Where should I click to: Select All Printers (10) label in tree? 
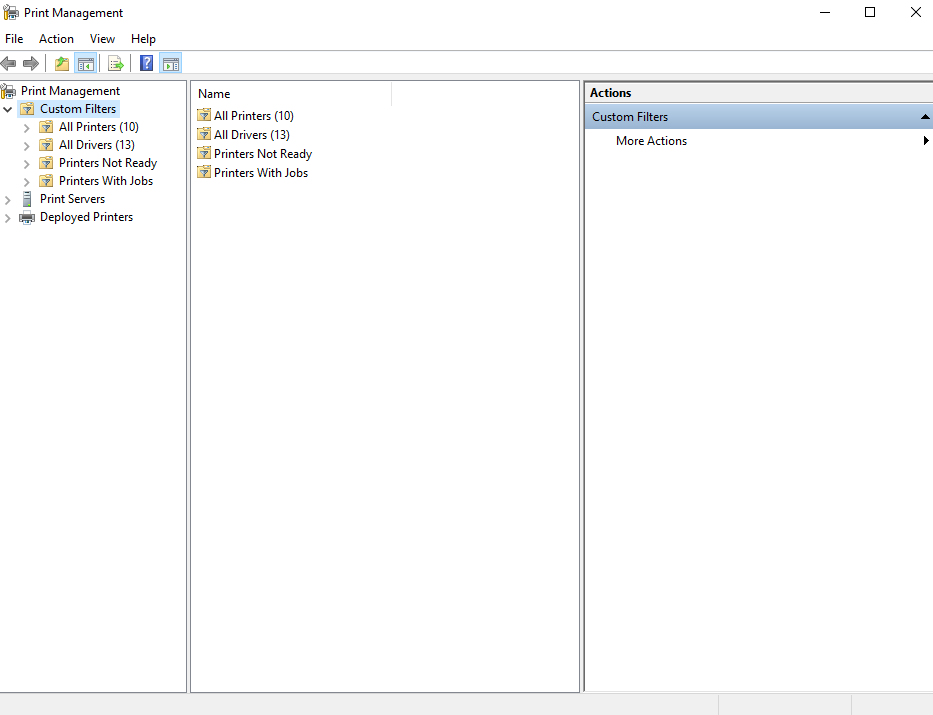(99, 127)
